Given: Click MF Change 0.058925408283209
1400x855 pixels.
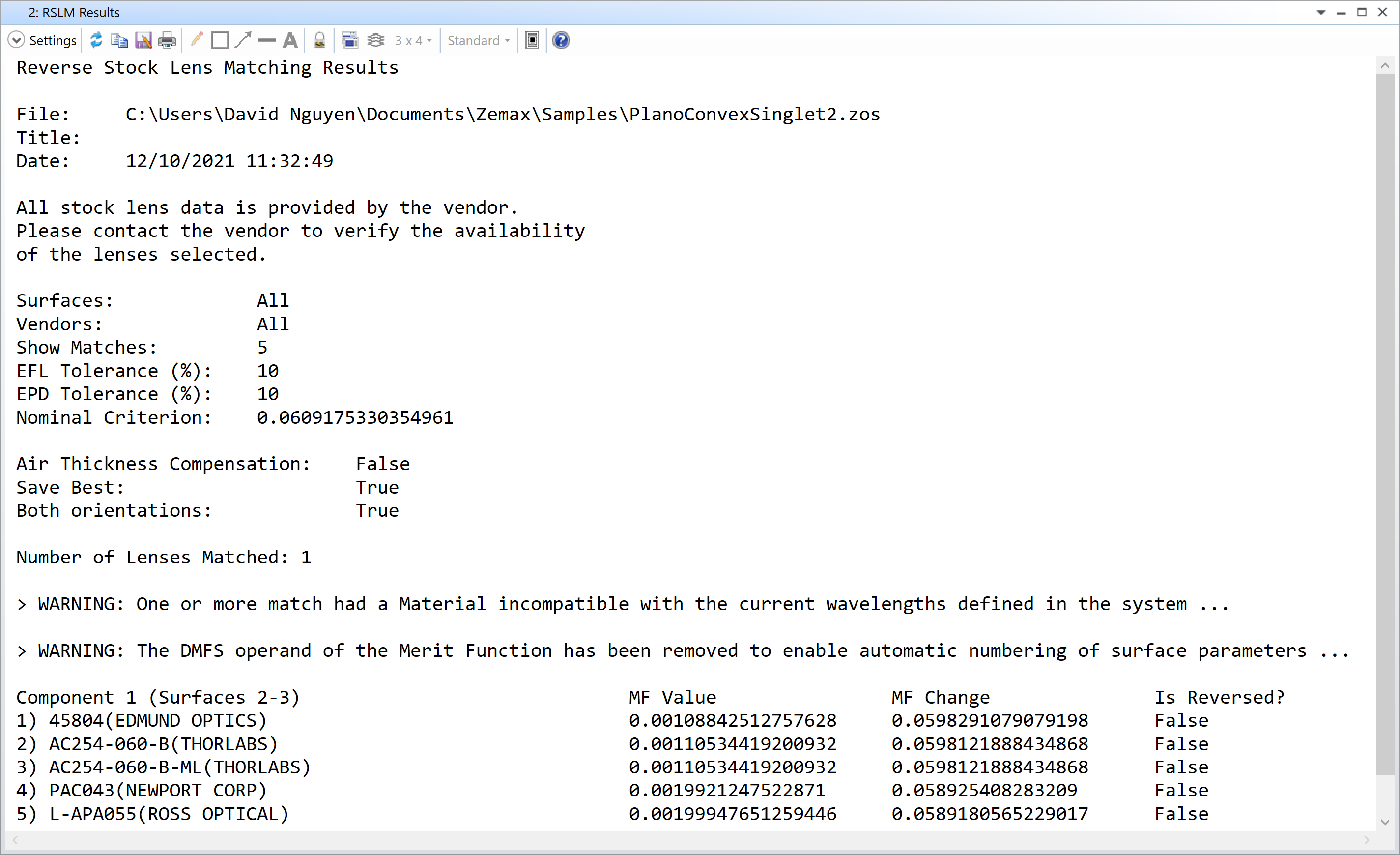Looking at the screenshot, I should [984, 790].
